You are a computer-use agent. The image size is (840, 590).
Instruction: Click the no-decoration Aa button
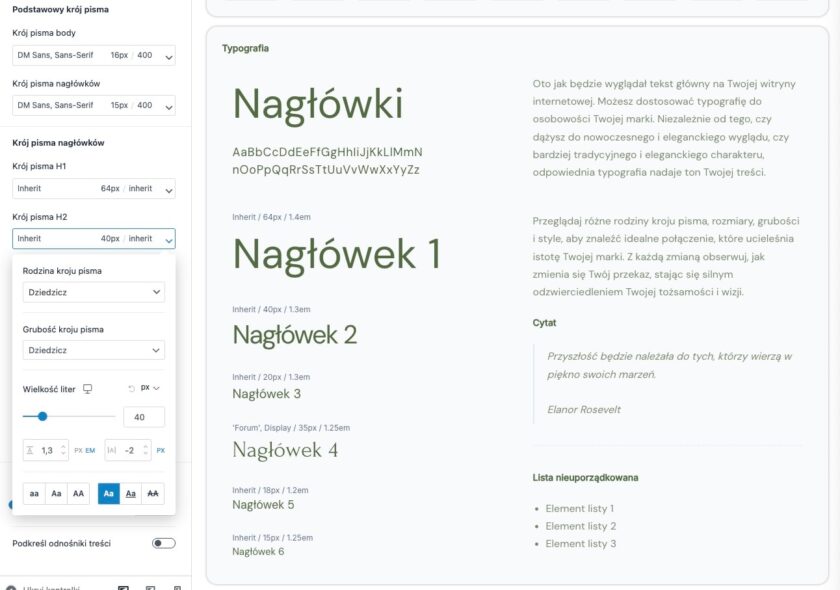[x=109, y=494]
